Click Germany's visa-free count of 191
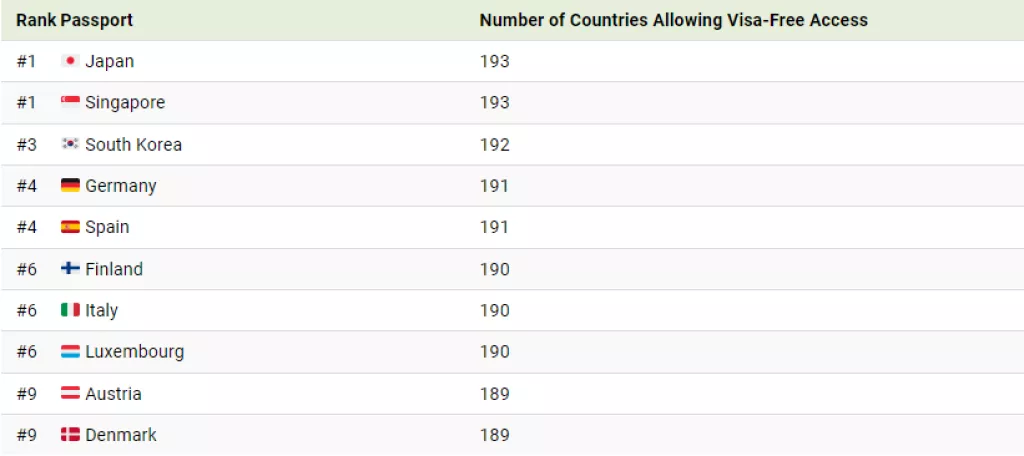The width and height of the screenshot is (1024, 456). (x=494, y=186)
